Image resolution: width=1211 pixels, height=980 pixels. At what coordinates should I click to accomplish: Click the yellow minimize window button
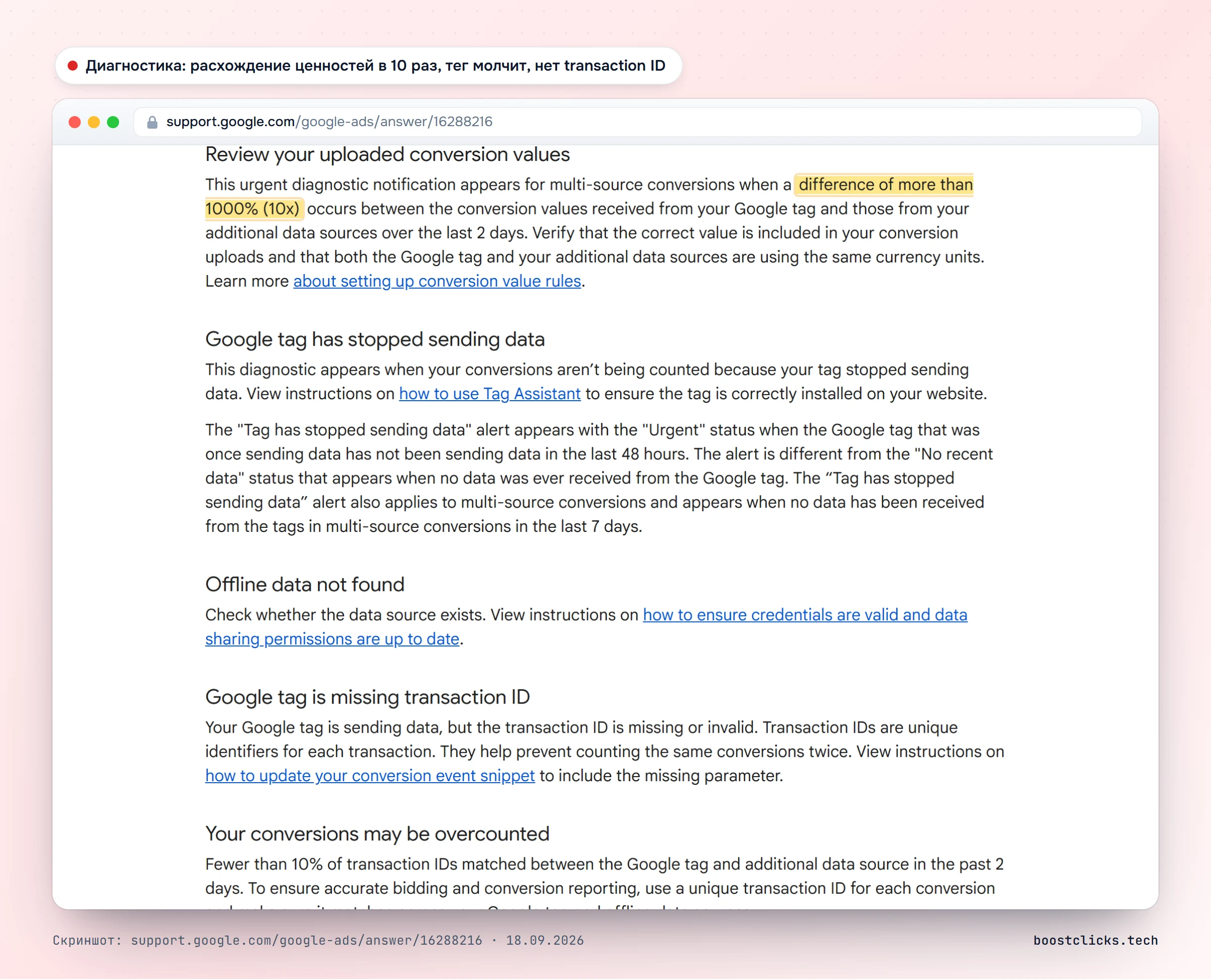[94, 122]
